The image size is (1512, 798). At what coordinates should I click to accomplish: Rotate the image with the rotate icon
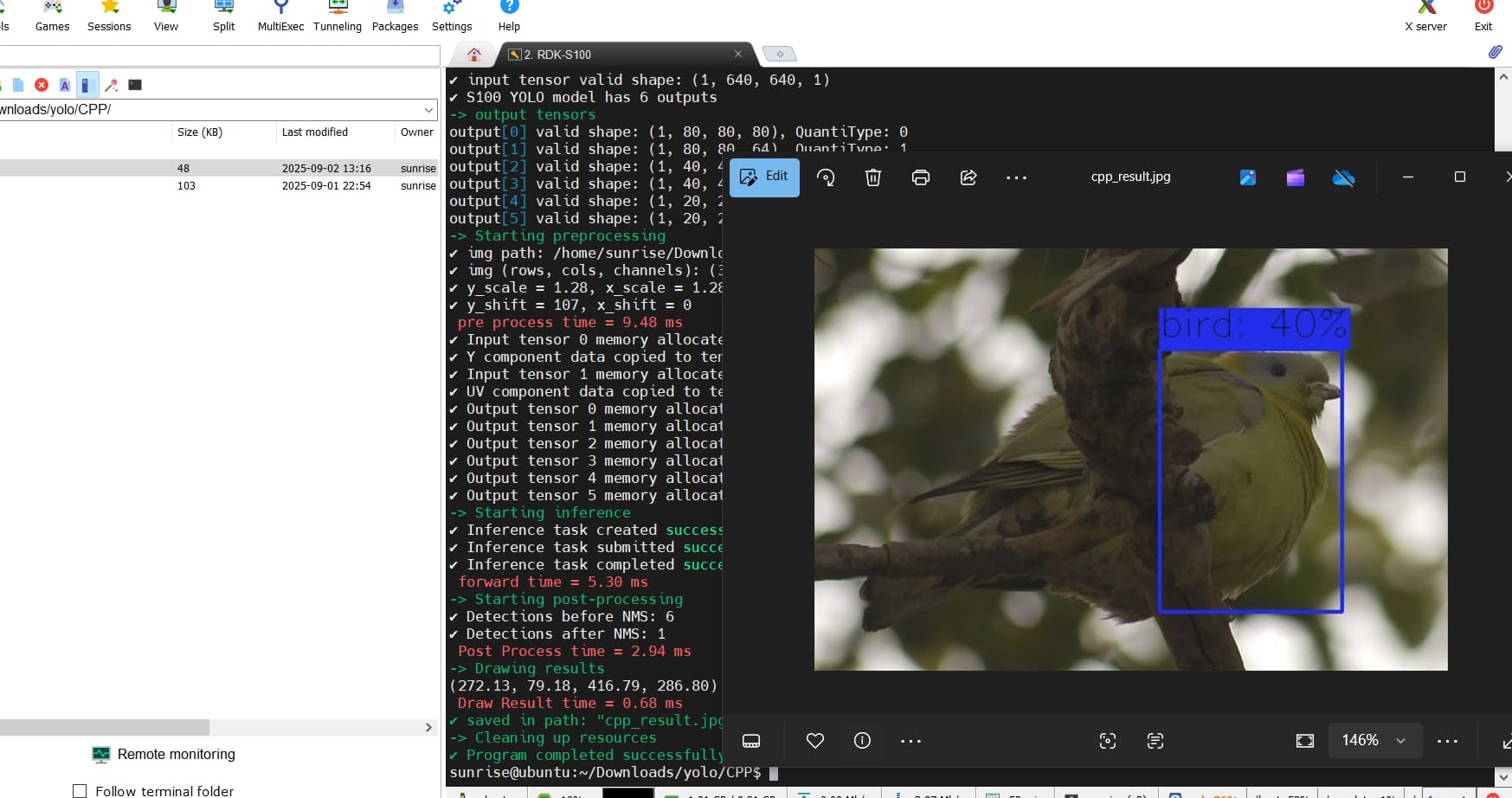pyautogui.click(x=826, y=177)
